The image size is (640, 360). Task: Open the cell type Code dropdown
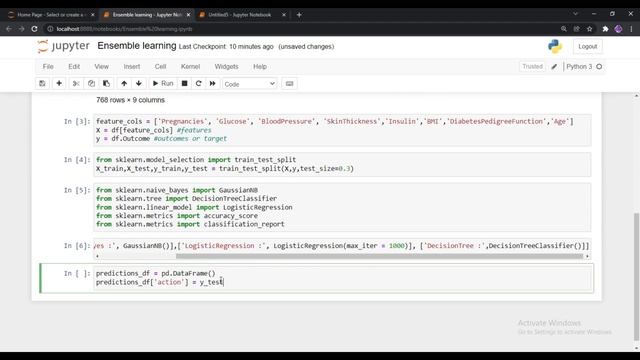[249, 84]
